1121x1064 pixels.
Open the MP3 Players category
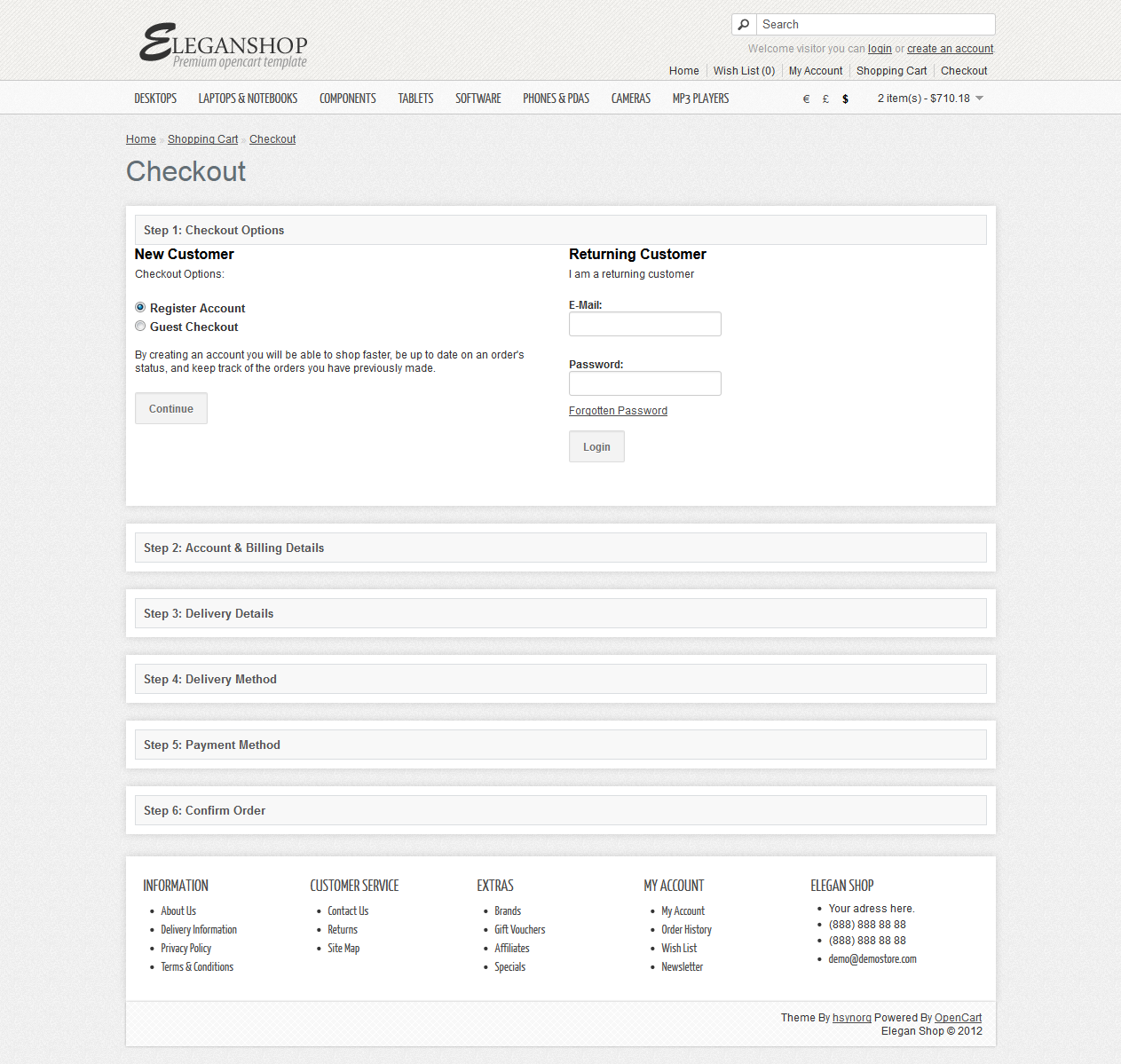pyautogui.click(x=700, y=99)
